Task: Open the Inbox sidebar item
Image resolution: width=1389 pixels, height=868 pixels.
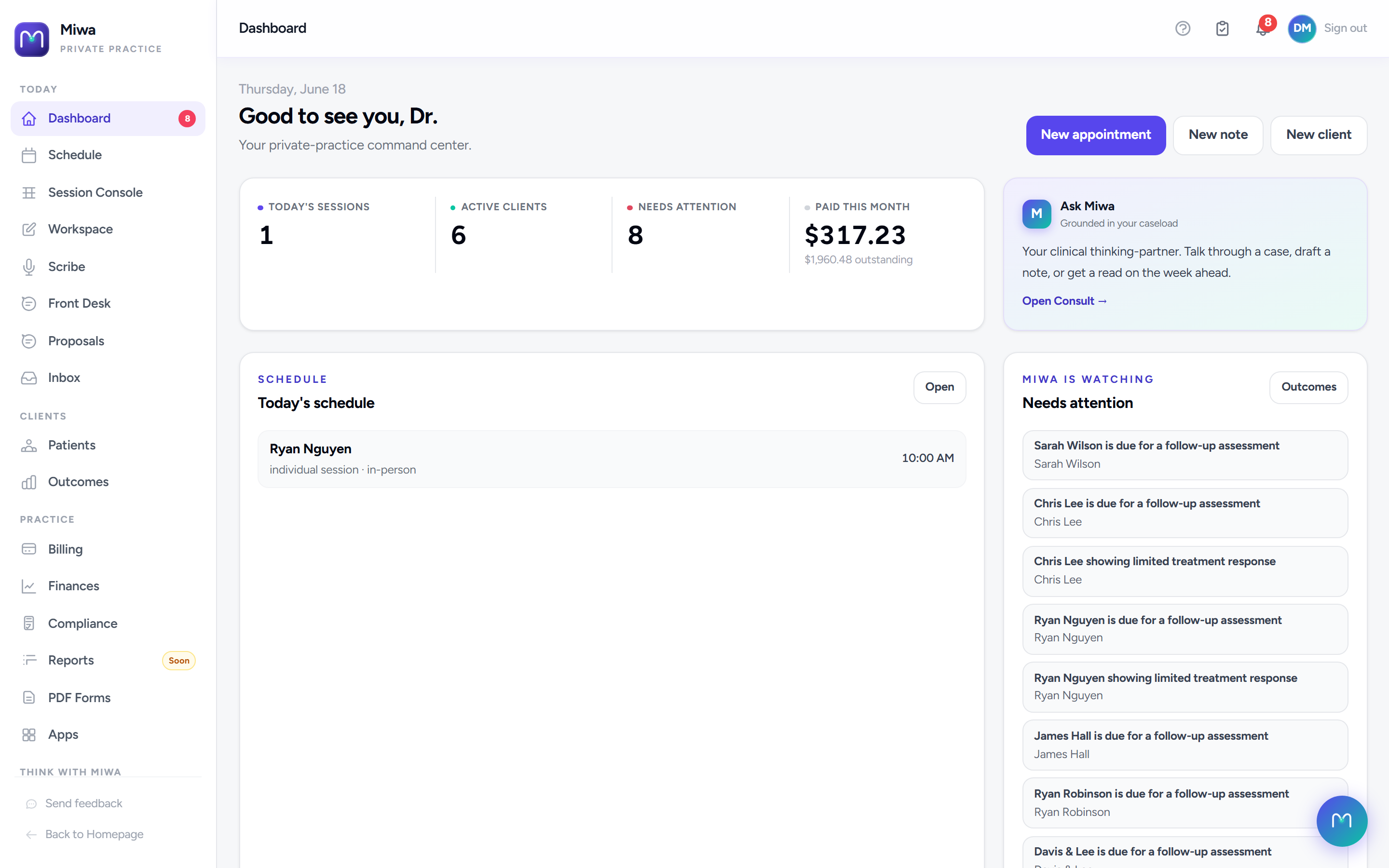Action: pos(108,378)
